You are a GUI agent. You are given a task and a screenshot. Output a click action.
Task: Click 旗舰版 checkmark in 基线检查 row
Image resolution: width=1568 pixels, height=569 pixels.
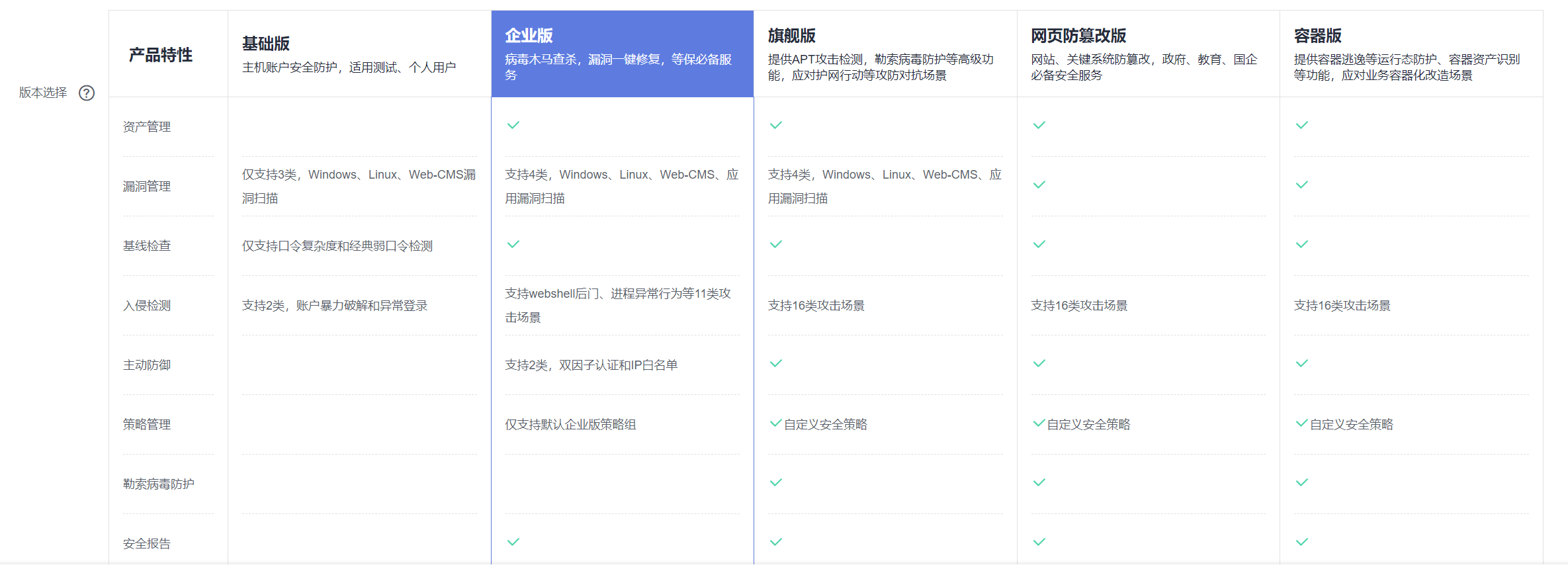click(776, 244)
